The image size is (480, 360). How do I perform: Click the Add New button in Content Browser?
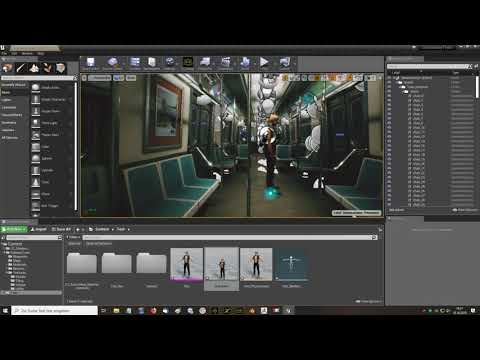pos(14,229)
